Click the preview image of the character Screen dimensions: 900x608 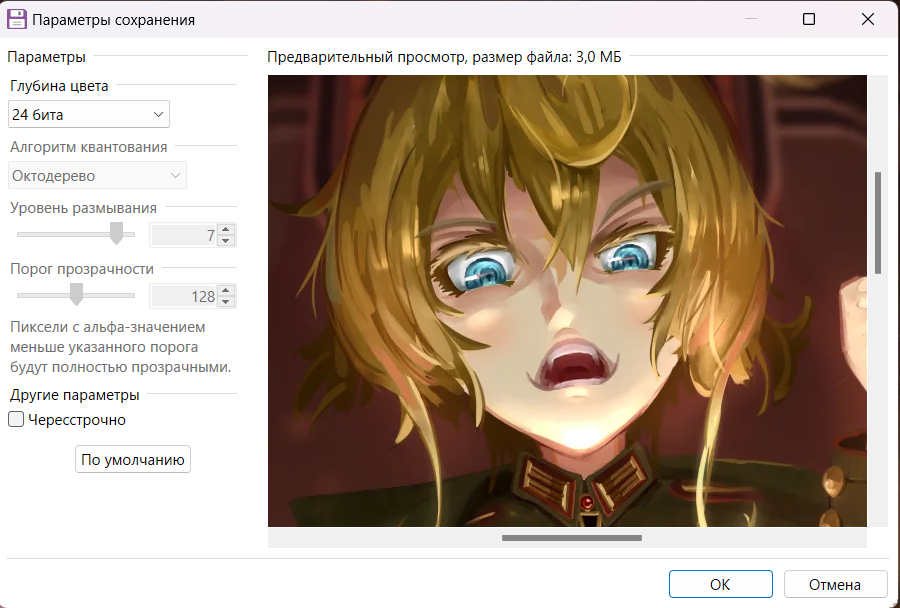click(567, 301)
